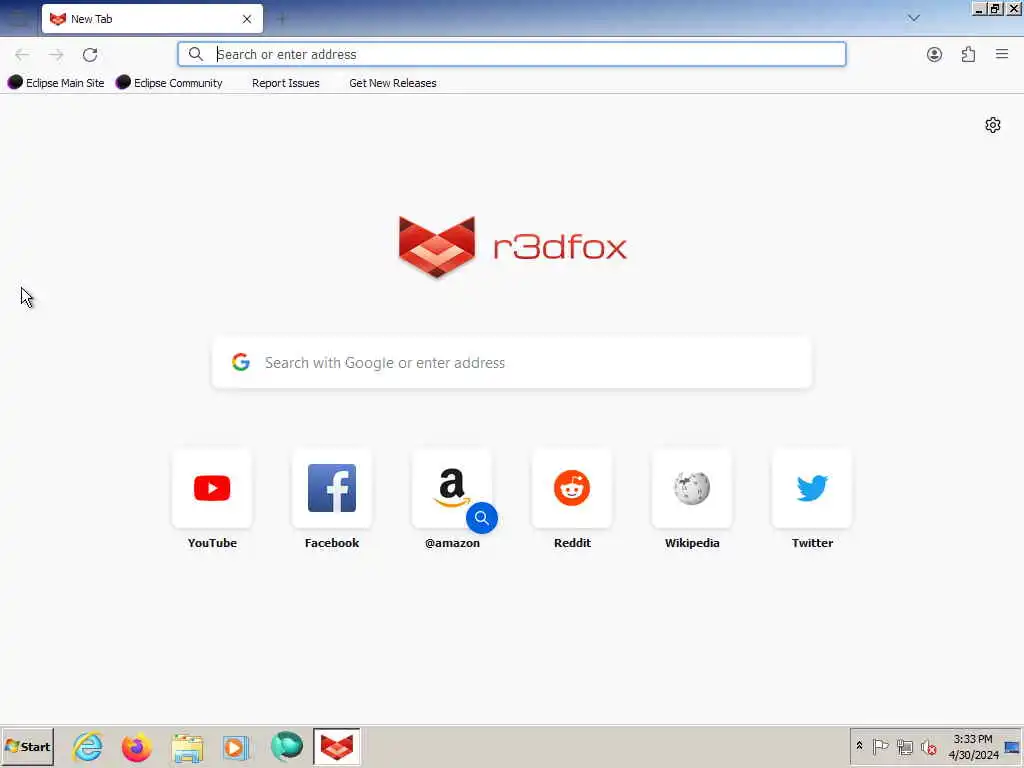Open Eclipse Main Site bookmark
Image resolution: width=1024 pixels, height=768 pixels.
[x=56, y=83]
